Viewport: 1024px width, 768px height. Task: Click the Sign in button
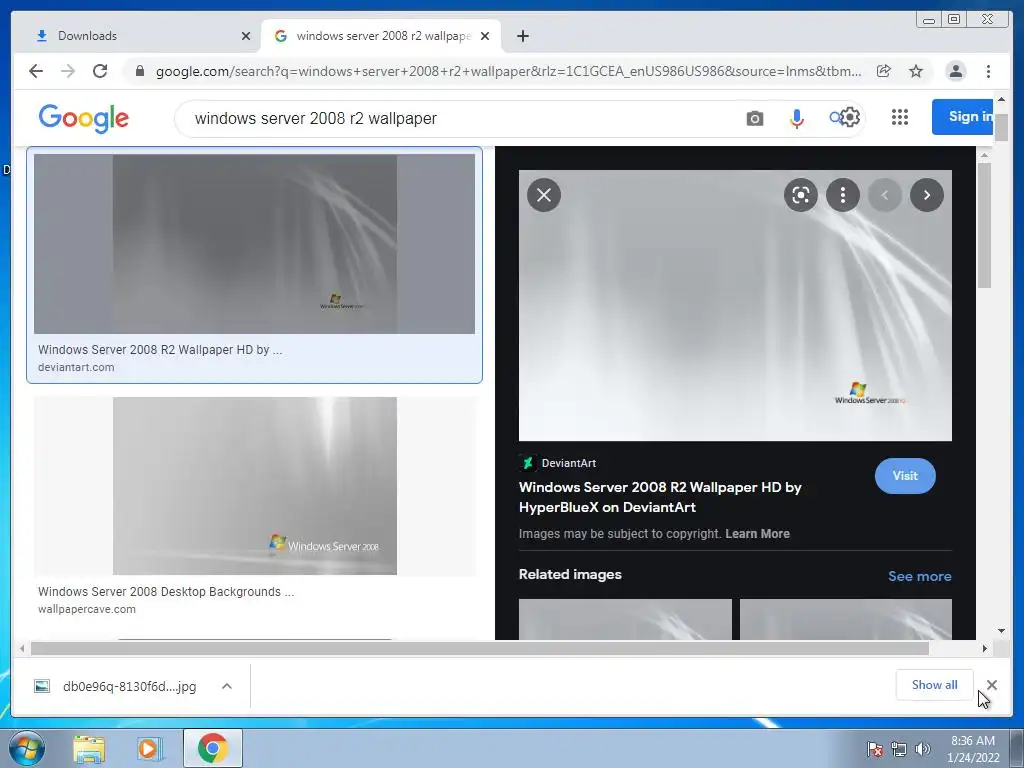[963, 117]
